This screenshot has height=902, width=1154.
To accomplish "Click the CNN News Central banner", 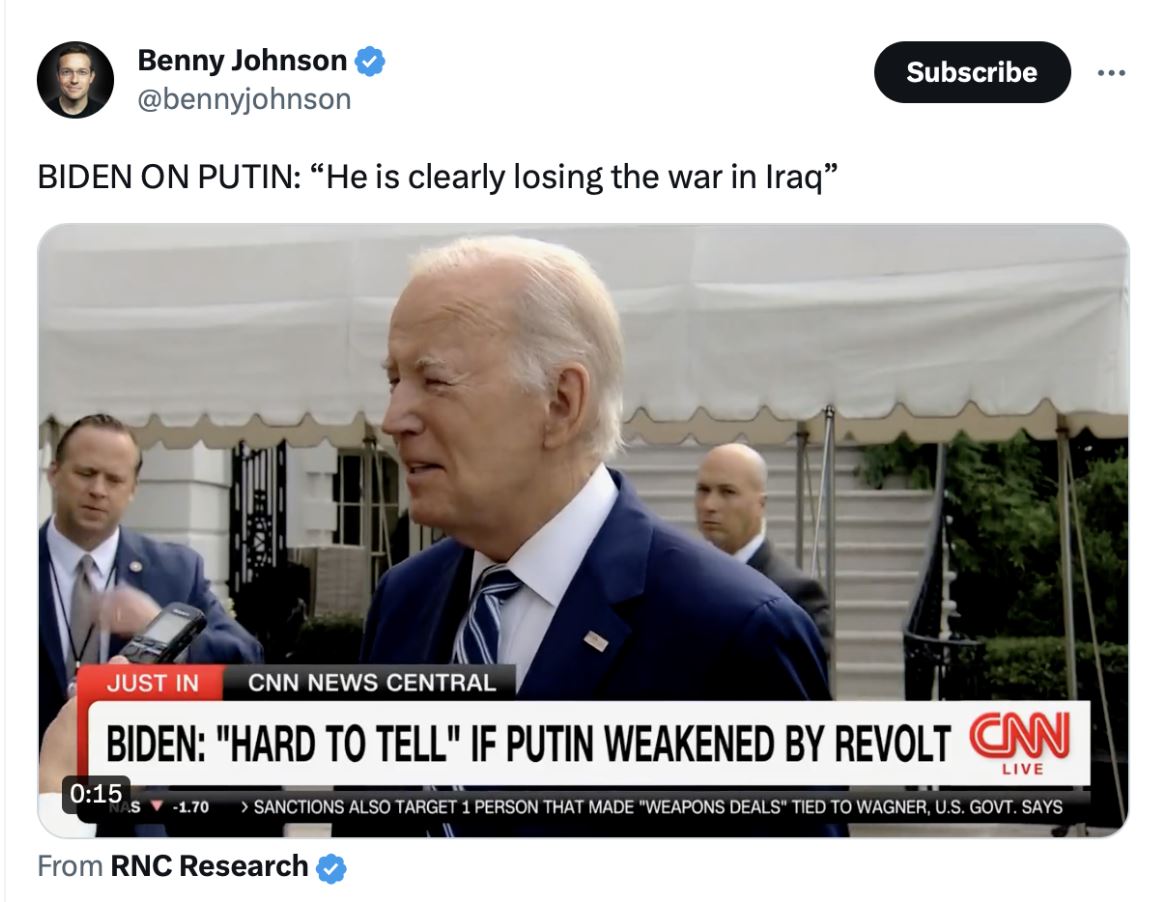I will (x=372, y=683).
